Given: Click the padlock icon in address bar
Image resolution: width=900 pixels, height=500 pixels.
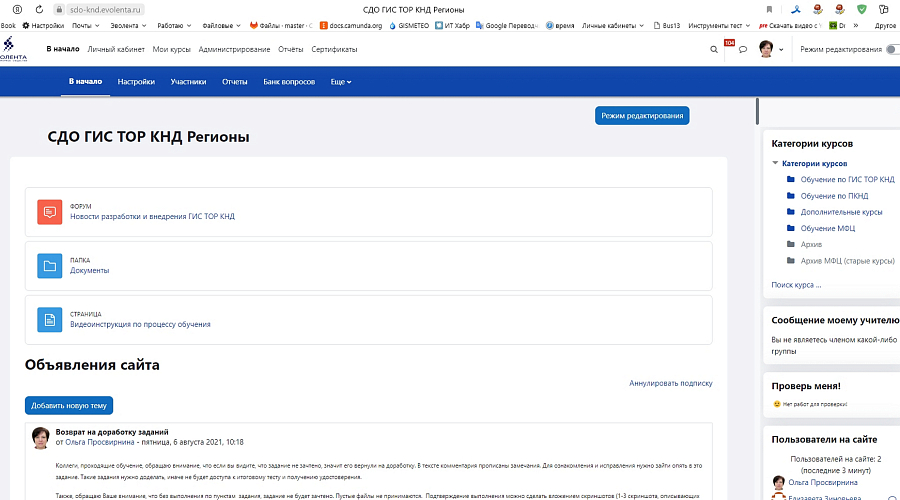Looking at the screenshot, I should tap(59, 10).
